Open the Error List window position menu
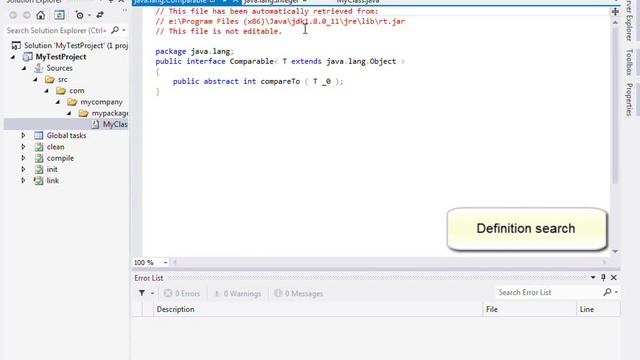640x360 pixels. 593,278
